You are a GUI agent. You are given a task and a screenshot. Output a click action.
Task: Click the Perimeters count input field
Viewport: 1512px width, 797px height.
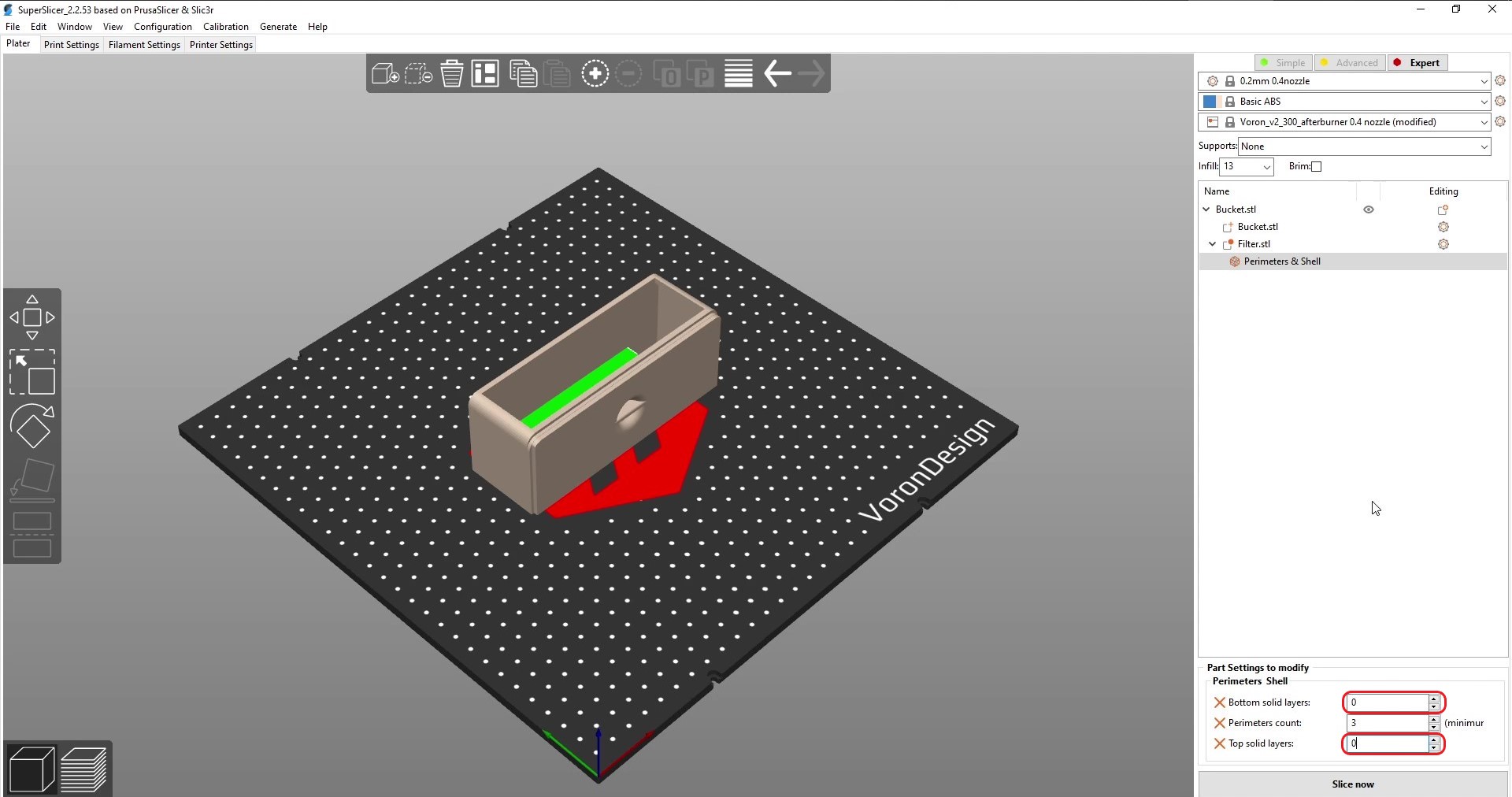(x=1388, y=723)
